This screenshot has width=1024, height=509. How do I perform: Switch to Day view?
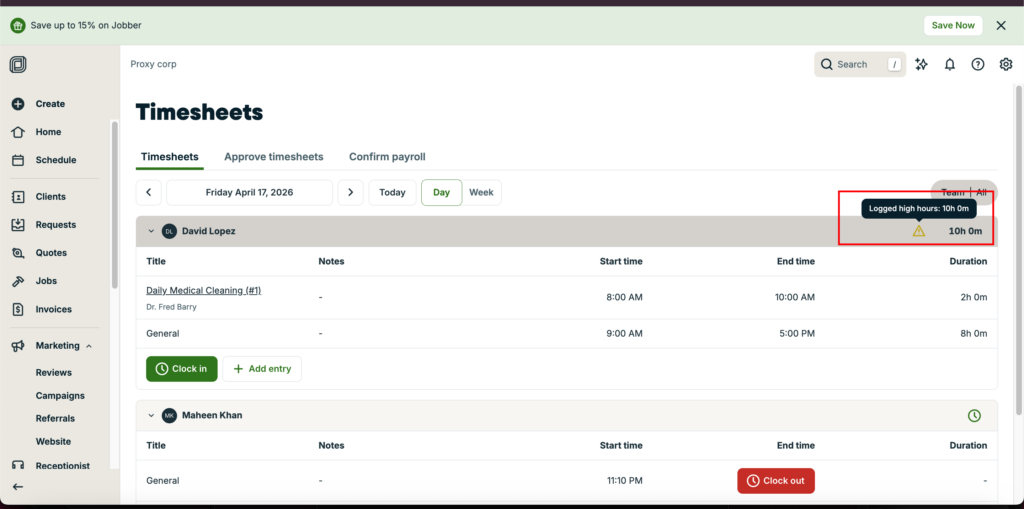tap(441, 192)
